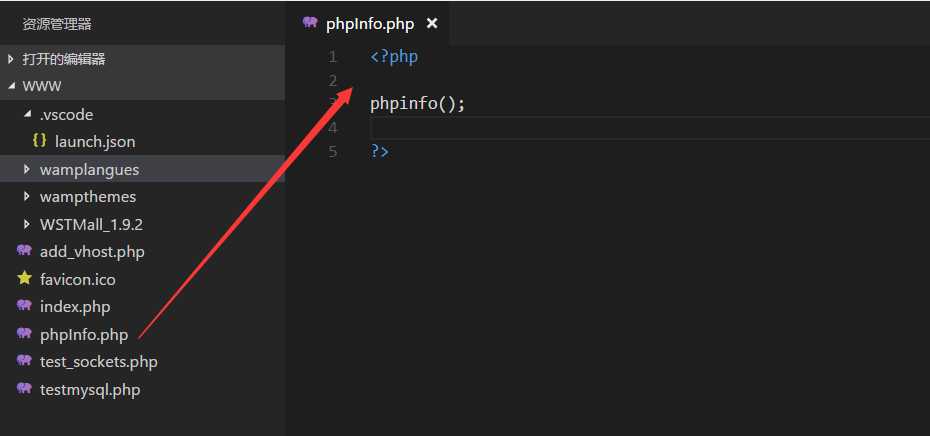Viewport: 930px width, 436px height.
Task: Click the PHP icon beside testmysql.php
Action: pos(24,389)
